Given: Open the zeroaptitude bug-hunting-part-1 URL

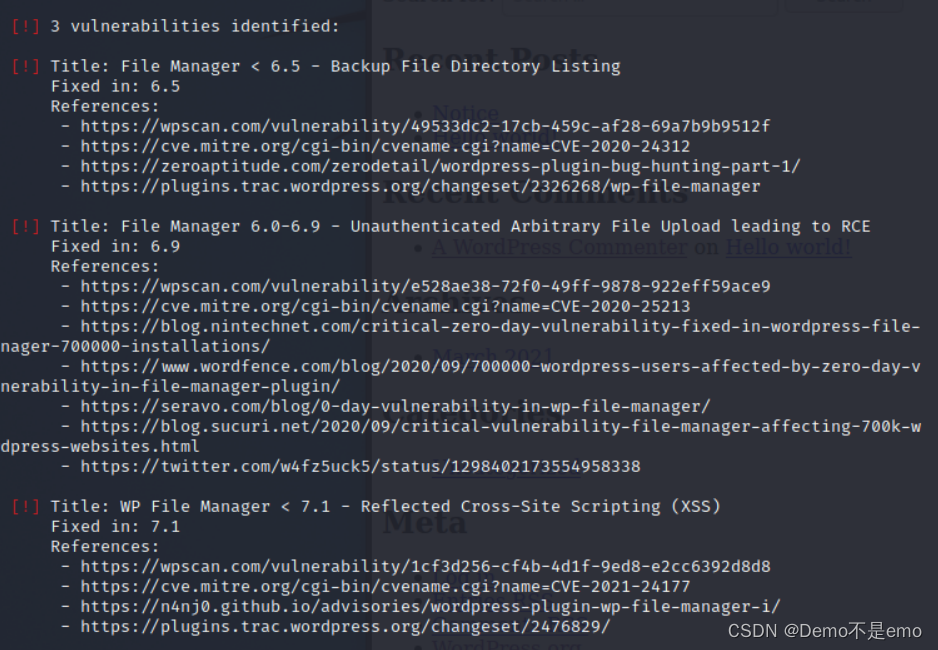Looking at the screenshot, I should tap(440, 166).
